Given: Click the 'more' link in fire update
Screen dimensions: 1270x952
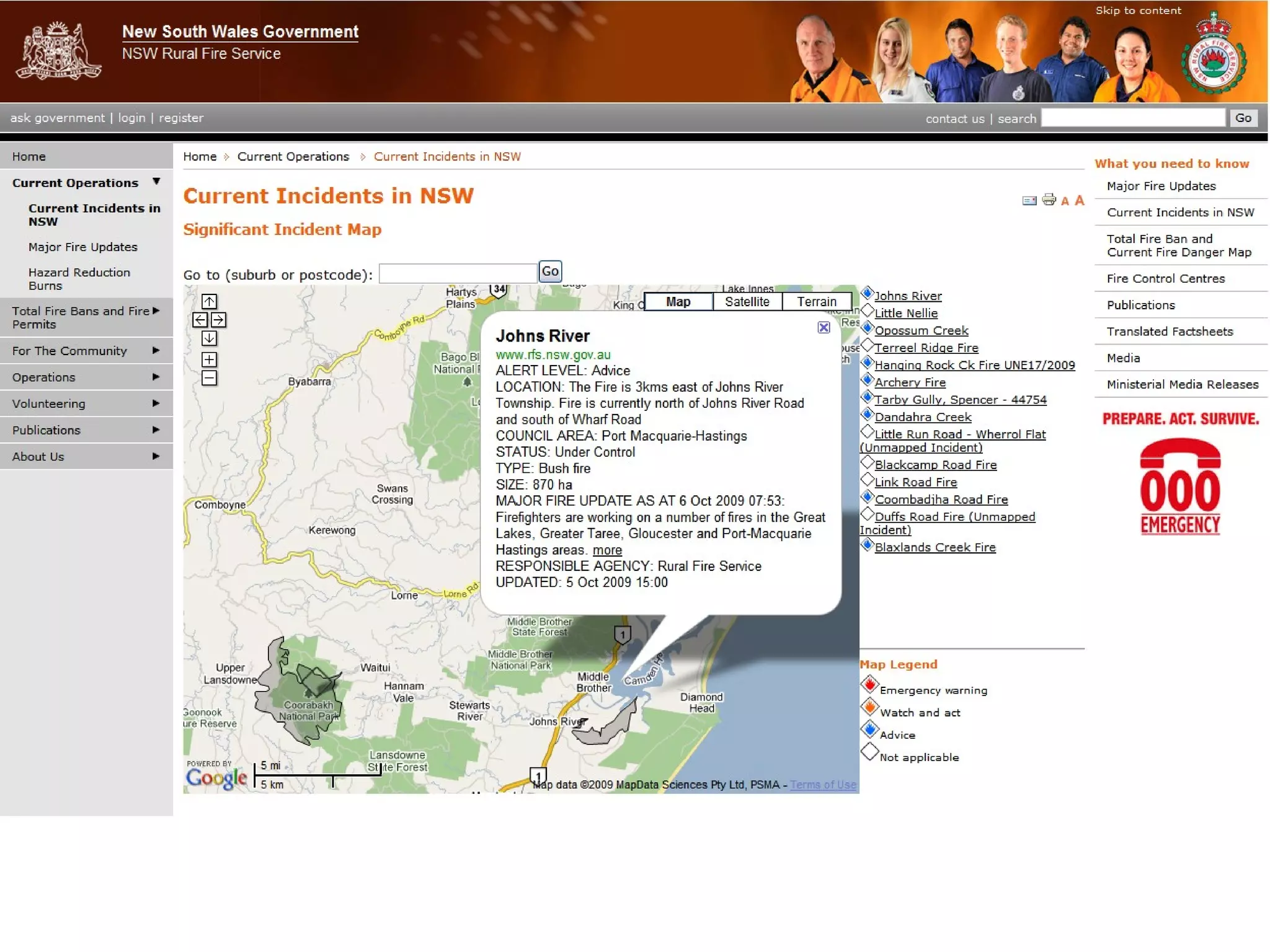Looking at the screenshot, I should [606, 550].
